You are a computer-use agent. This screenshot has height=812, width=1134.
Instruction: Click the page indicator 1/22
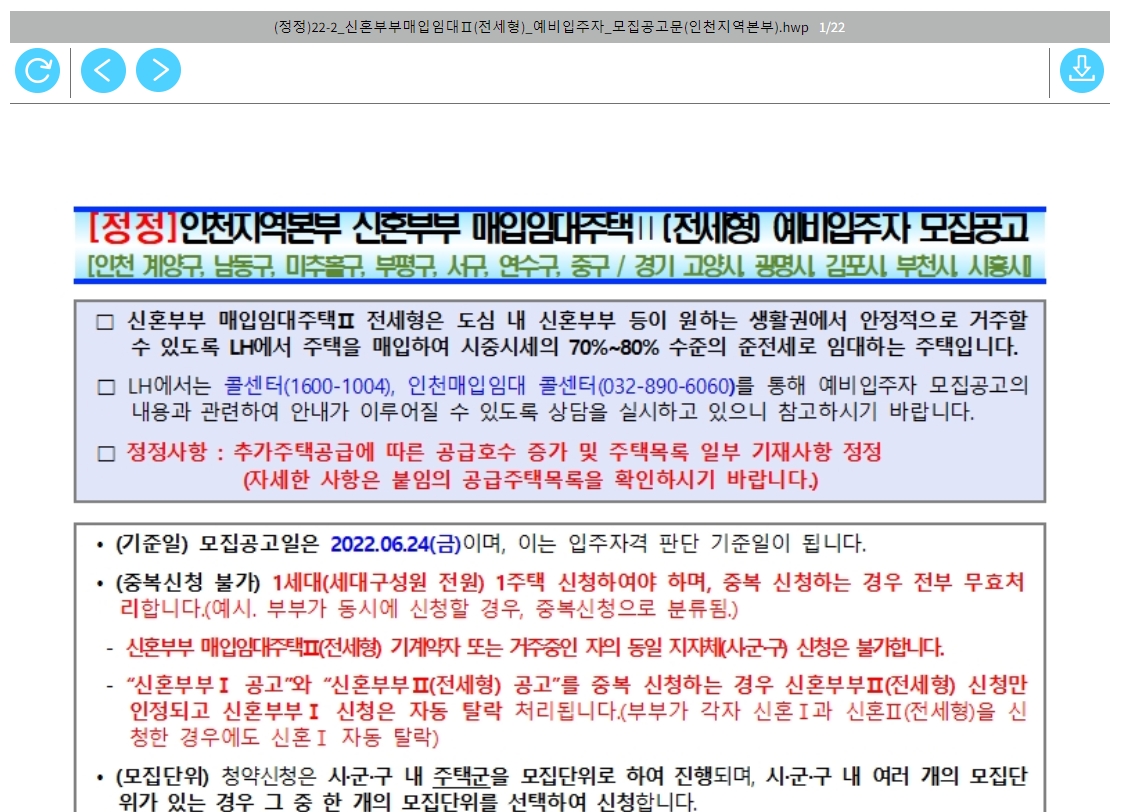[x=832, y=27]
